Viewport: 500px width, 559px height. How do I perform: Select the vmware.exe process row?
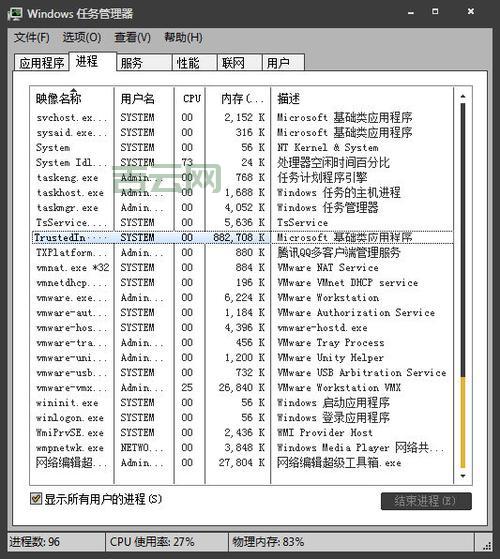[242, 297]
